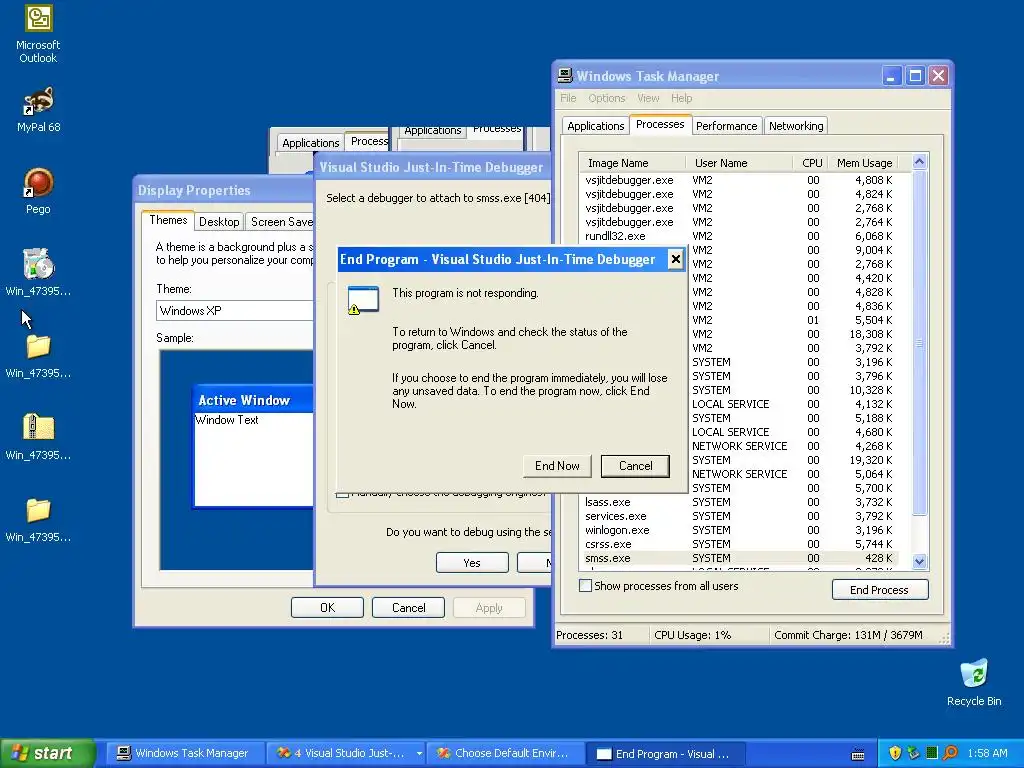Select the smss.exe process row
The height and width of the screenshot is (768, 1024).
point(739,558)
